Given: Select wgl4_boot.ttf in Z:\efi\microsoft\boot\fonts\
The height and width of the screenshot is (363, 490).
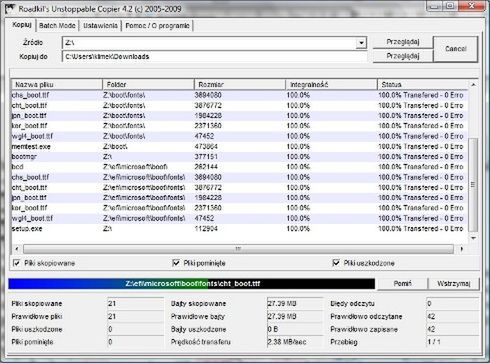Looking at the screenshot, I should tap(240, 218).
